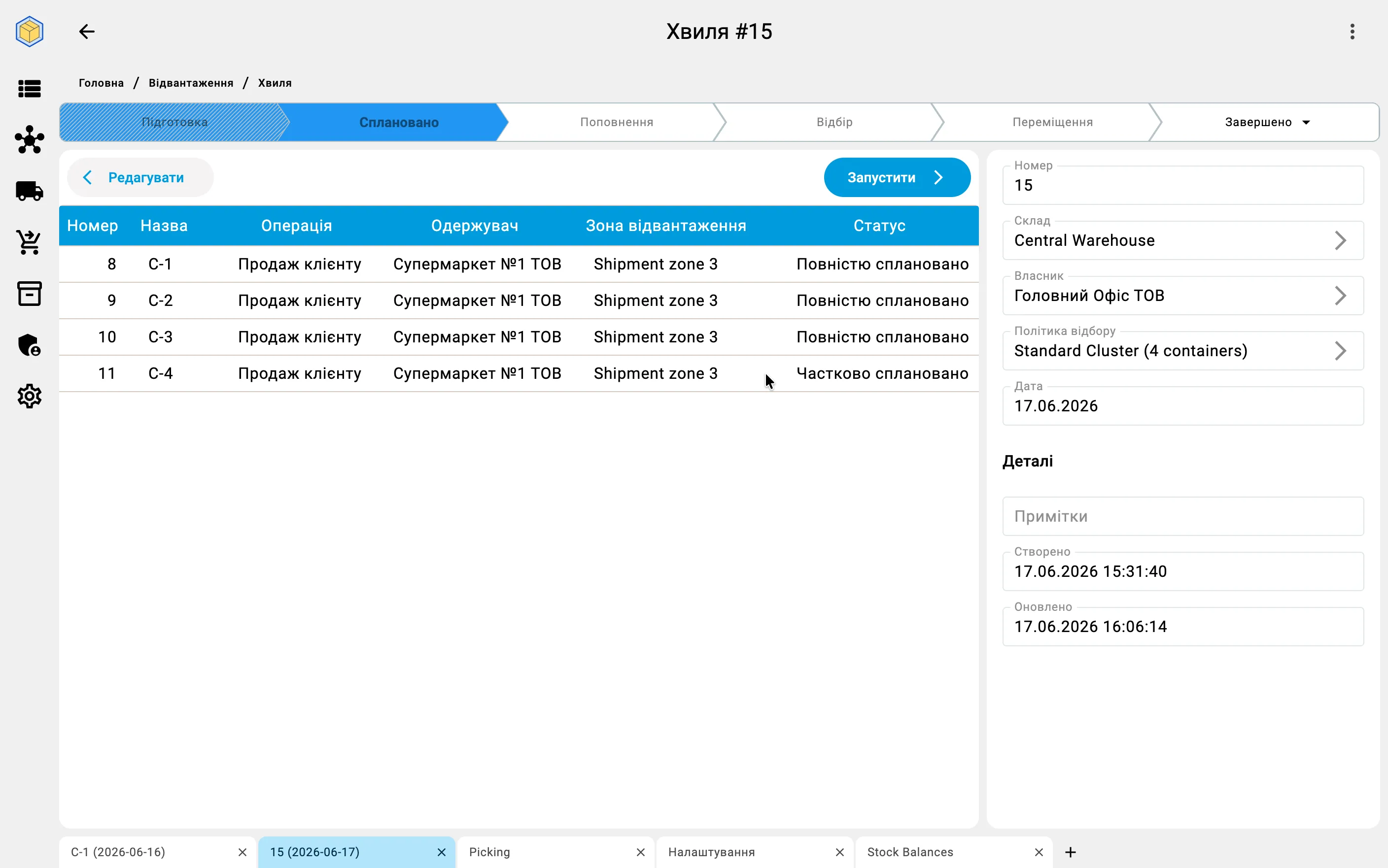Close the 15 (2026-06-17) tab
The width and height of the screenshot is (1388, 868).
[x=441, y=852]
